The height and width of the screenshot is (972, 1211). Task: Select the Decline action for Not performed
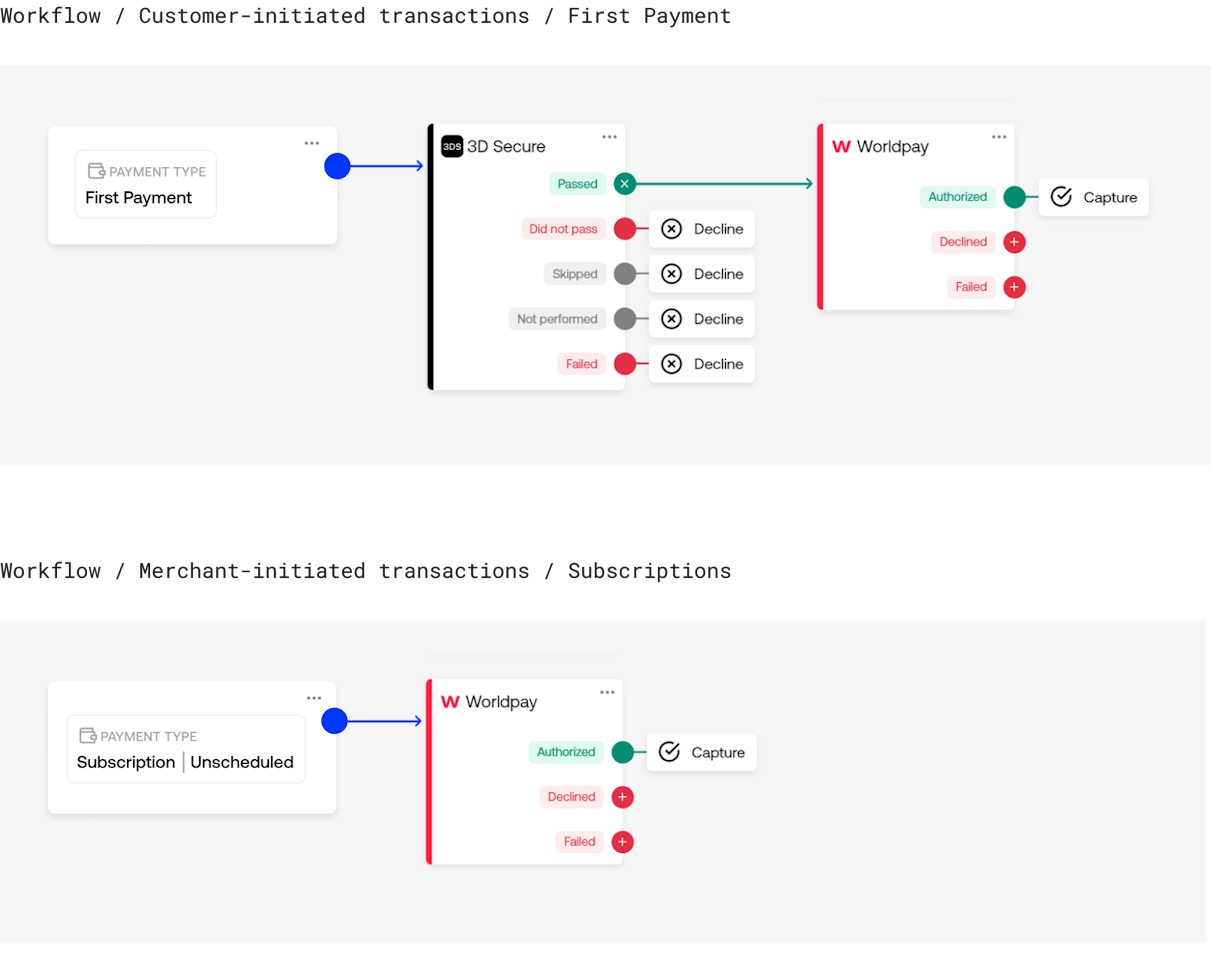(x=702, y=319)
